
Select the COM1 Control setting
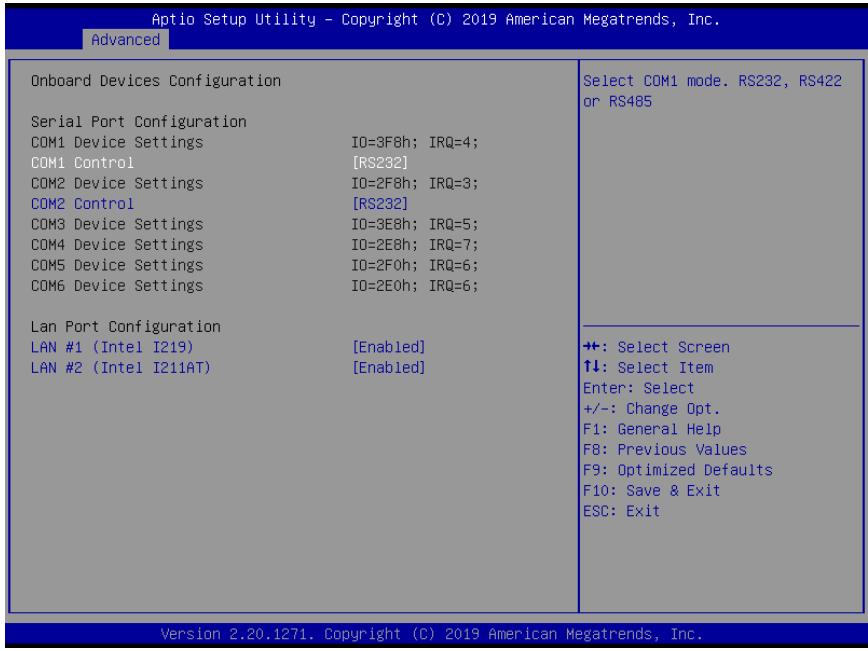(x=82, y=163)
